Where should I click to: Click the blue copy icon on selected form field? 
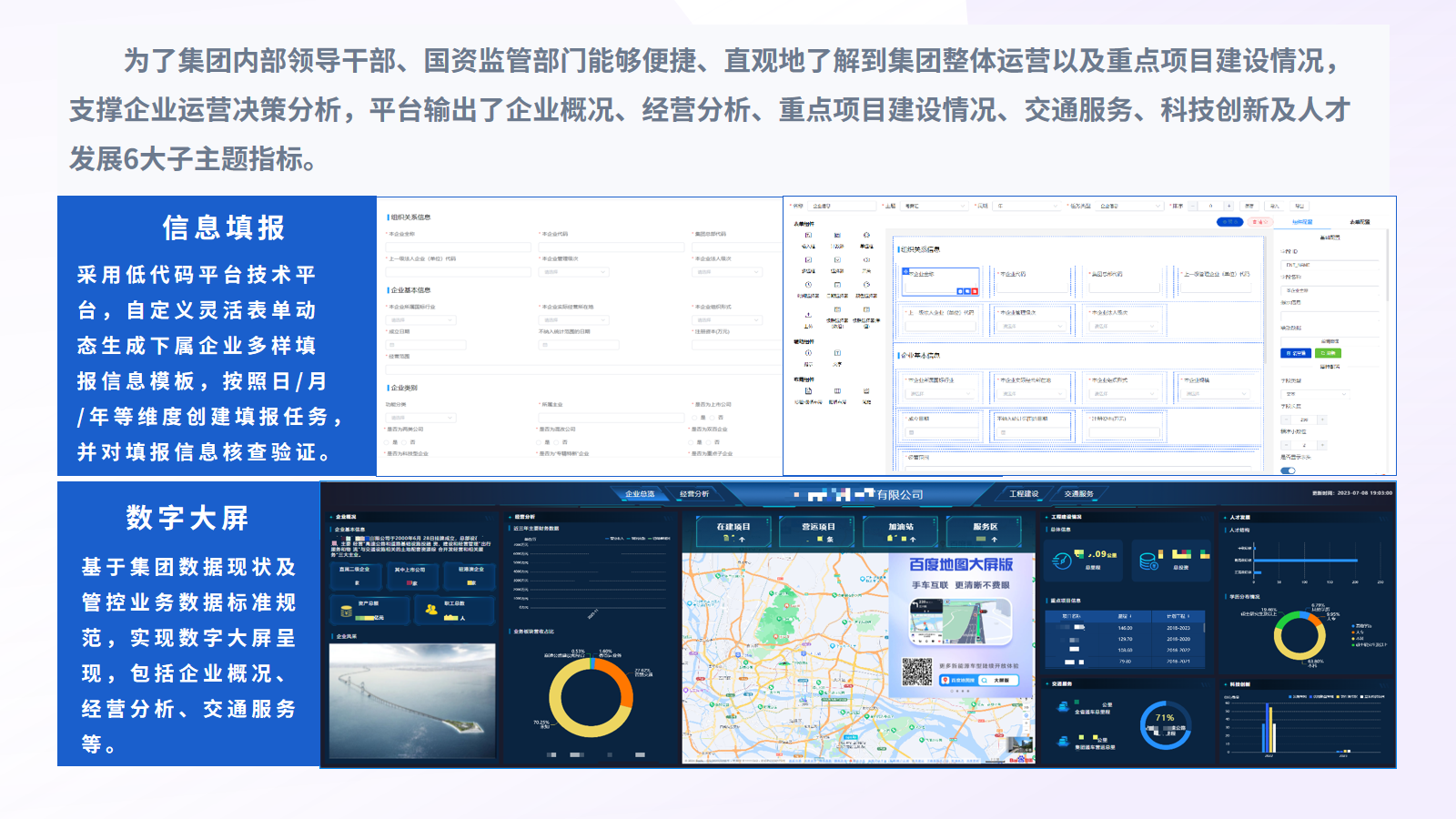coord(967,291)
